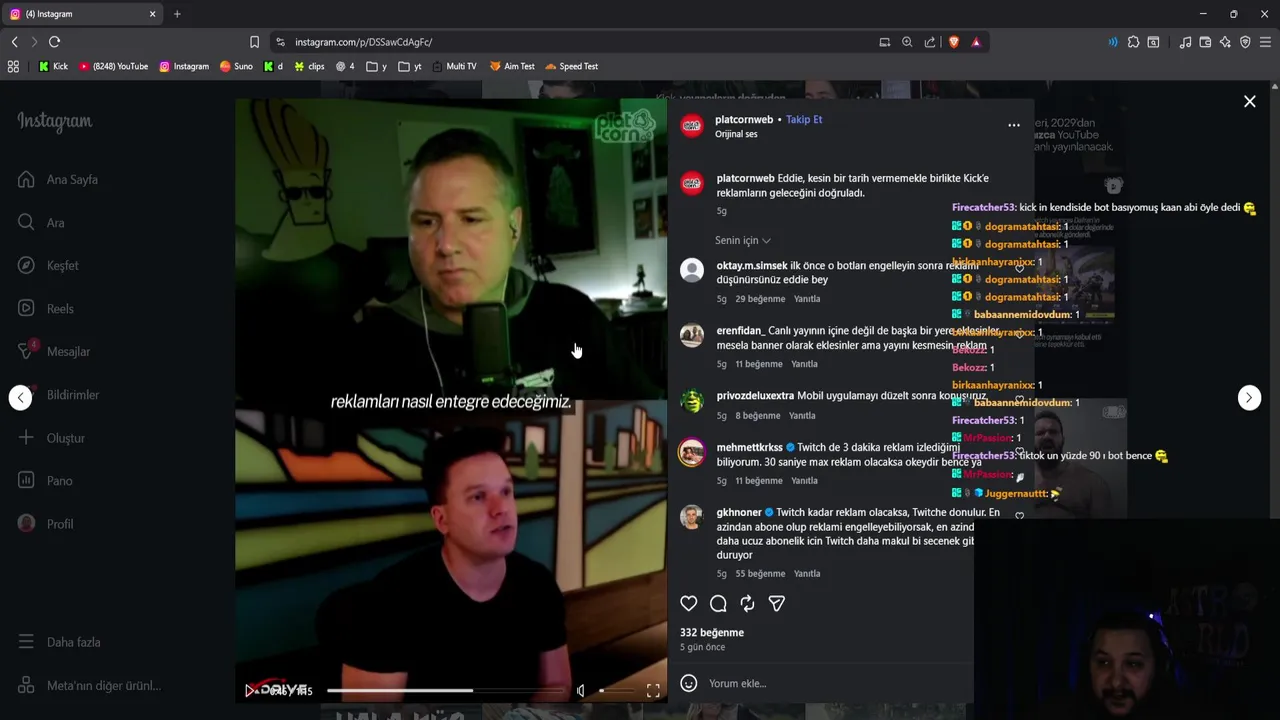Image resolution: width=1280 pixels, height=720 pixels.
Task: Open the YouTube bookmark
Action: coord(114,67)
